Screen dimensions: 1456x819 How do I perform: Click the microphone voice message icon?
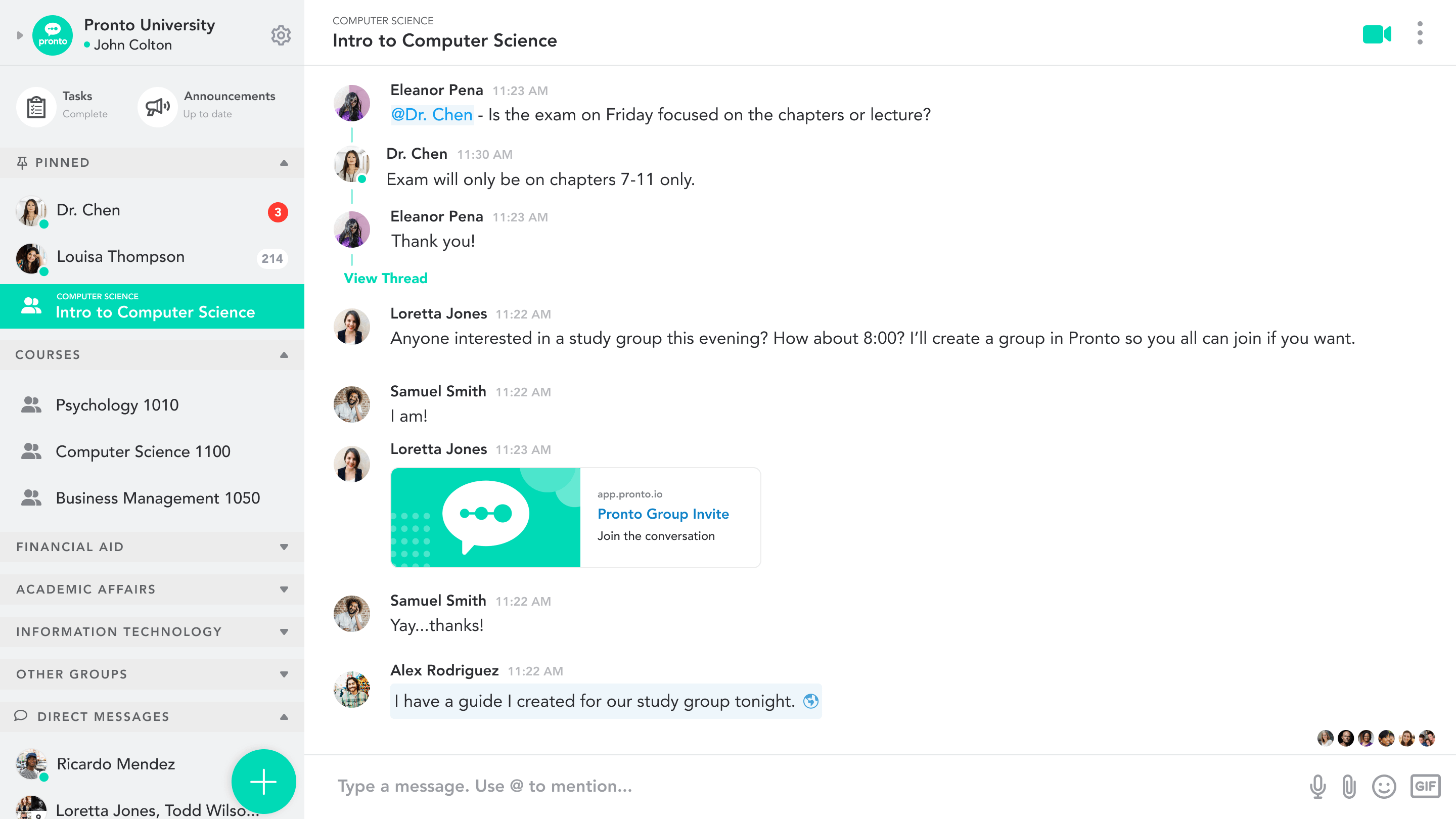click(x=1317, y=786)
